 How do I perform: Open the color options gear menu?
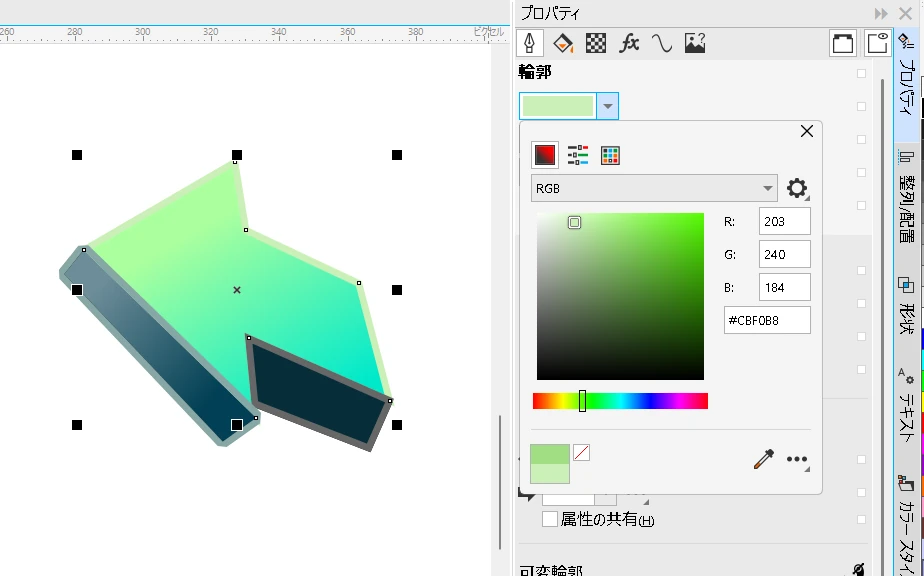coord(798,188)
